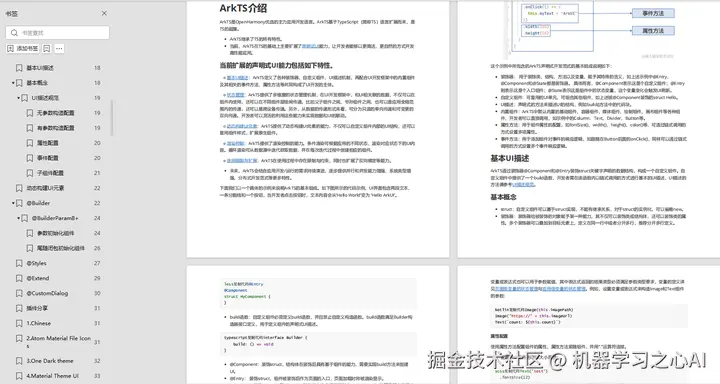Open the 3.One Dark theme bookmark
The height and width of the screenshot is (384, 720).
click(x=50, y=361)
